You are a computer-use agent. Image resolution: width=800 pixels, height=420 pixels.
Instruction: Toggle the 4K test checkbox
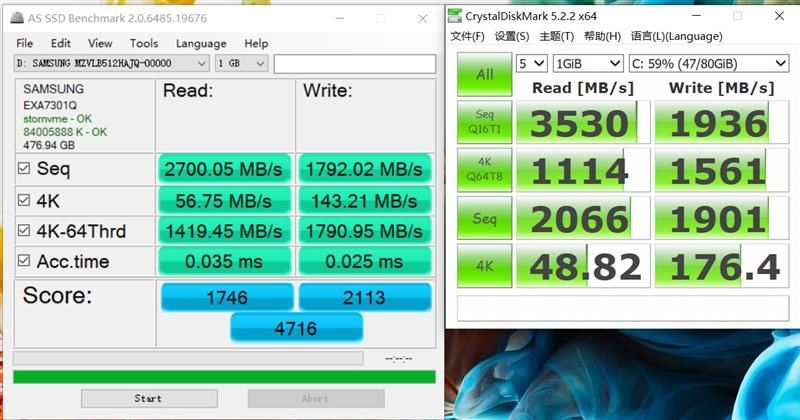23,200
